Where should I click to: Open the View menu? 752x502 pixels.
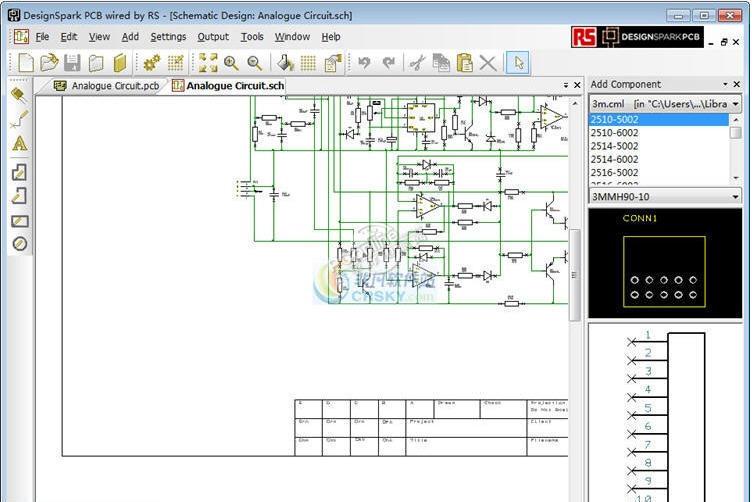pyautogui.click(x=99, y=37)
